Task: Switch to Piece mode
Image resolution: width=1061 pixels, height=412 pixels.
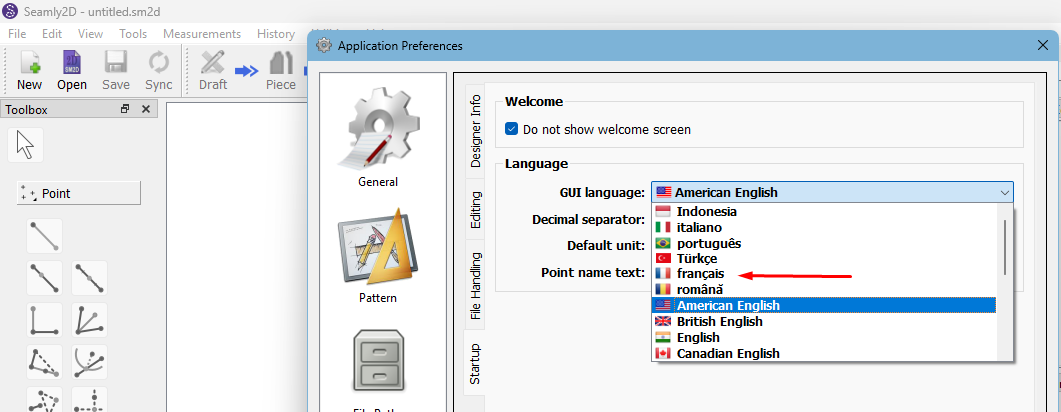Action: 280,70
